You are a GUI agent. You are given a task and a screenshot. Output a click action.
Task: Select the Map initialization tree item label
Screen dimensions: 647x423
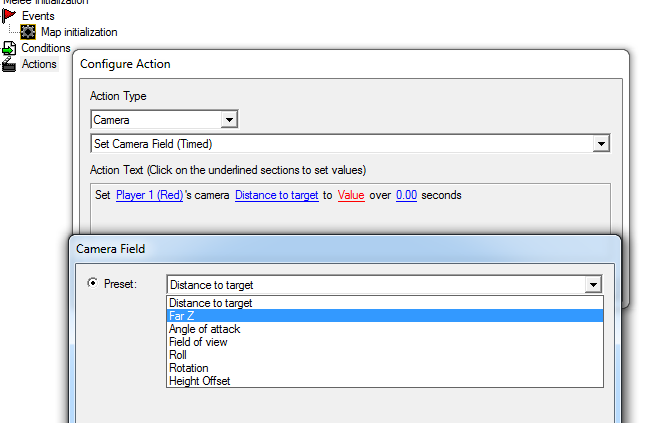point(79,32)
